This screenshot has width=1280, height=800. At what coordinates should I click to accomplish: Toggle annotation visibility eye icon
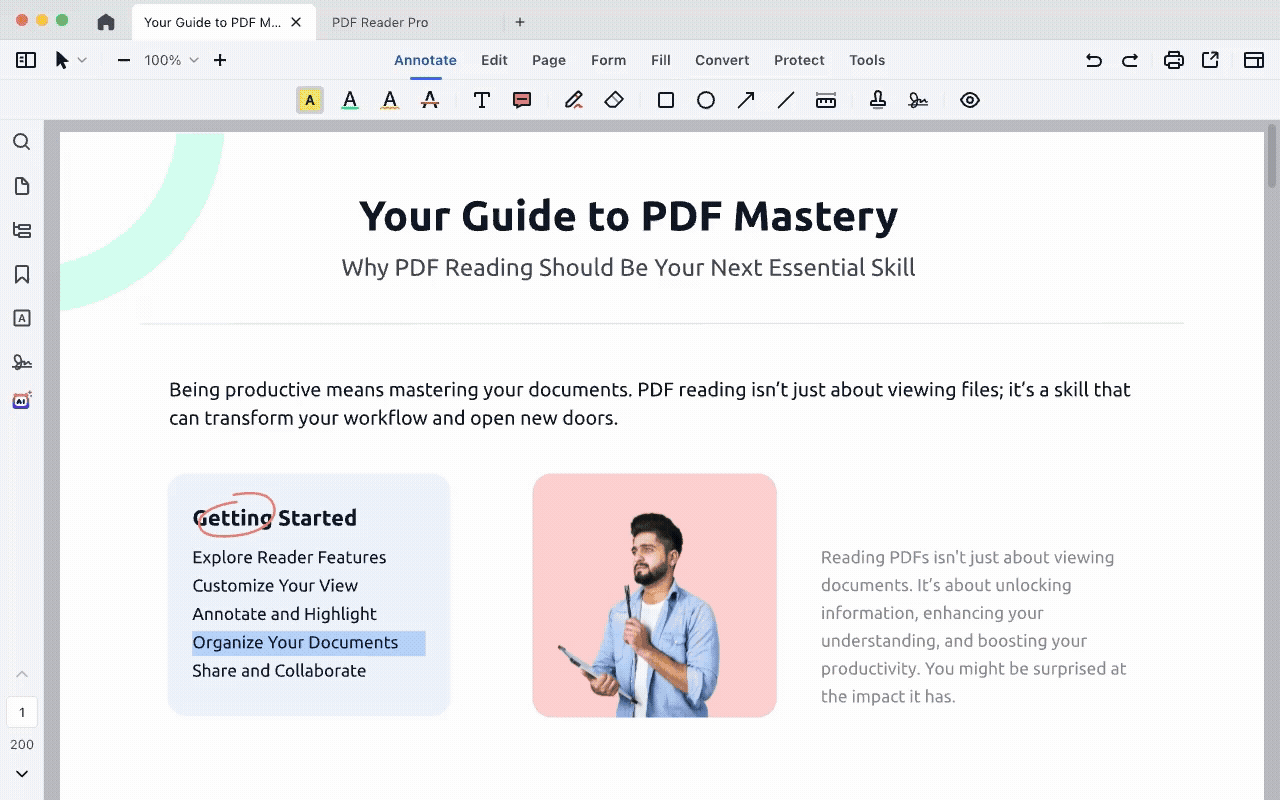click(970, 100)
